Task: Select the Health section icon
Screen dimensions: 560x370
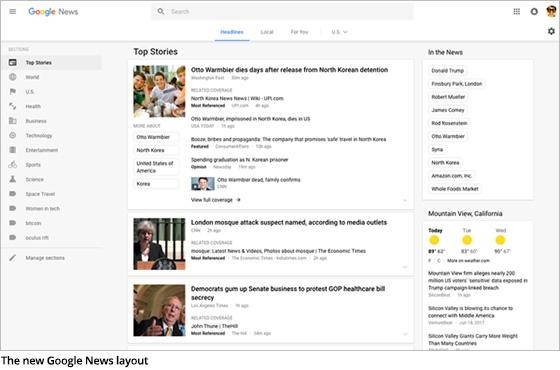Action: [12, 106]
